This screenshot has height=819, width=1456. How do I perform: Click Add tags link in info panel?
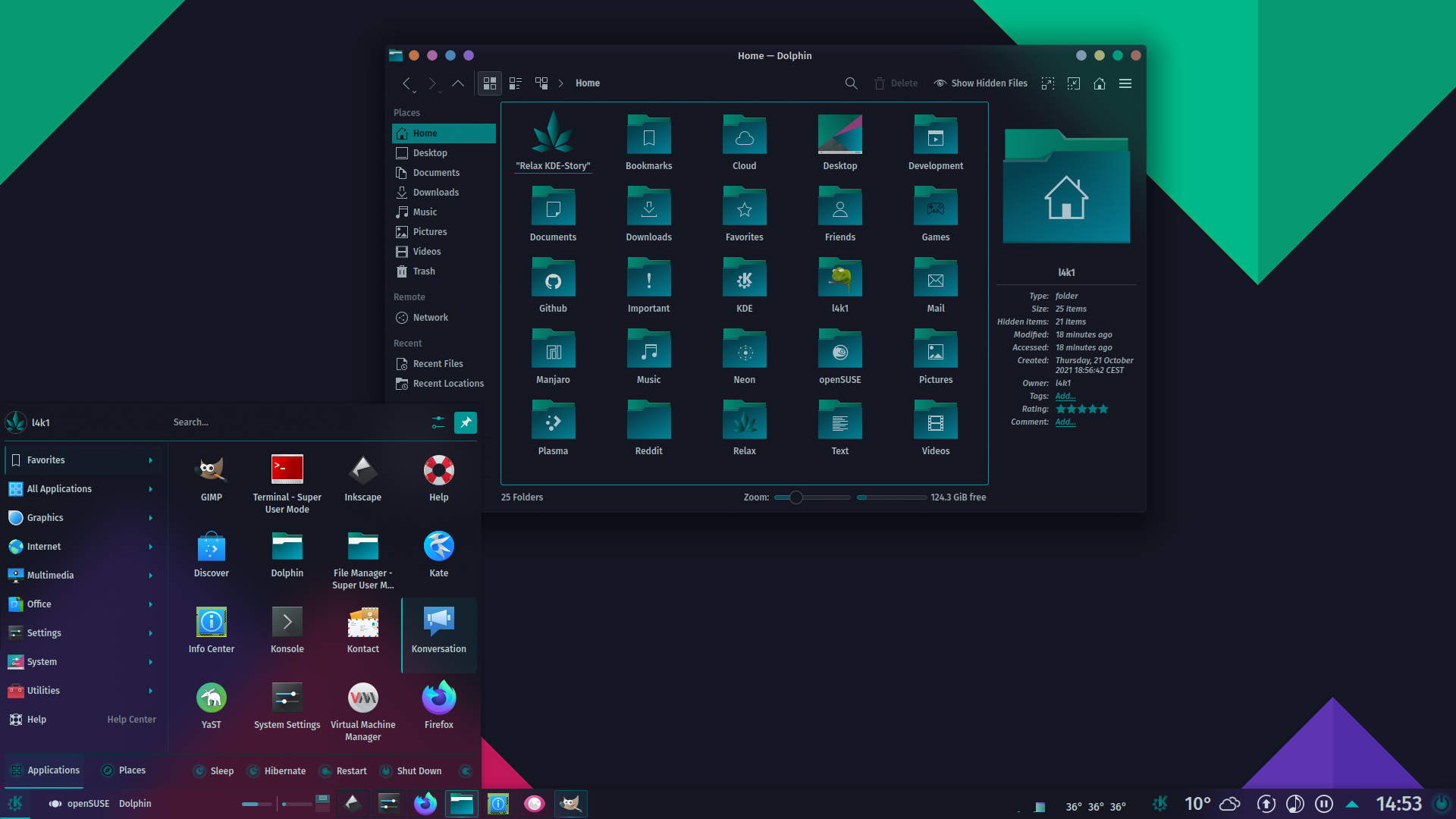click(x=1065, y=396)
